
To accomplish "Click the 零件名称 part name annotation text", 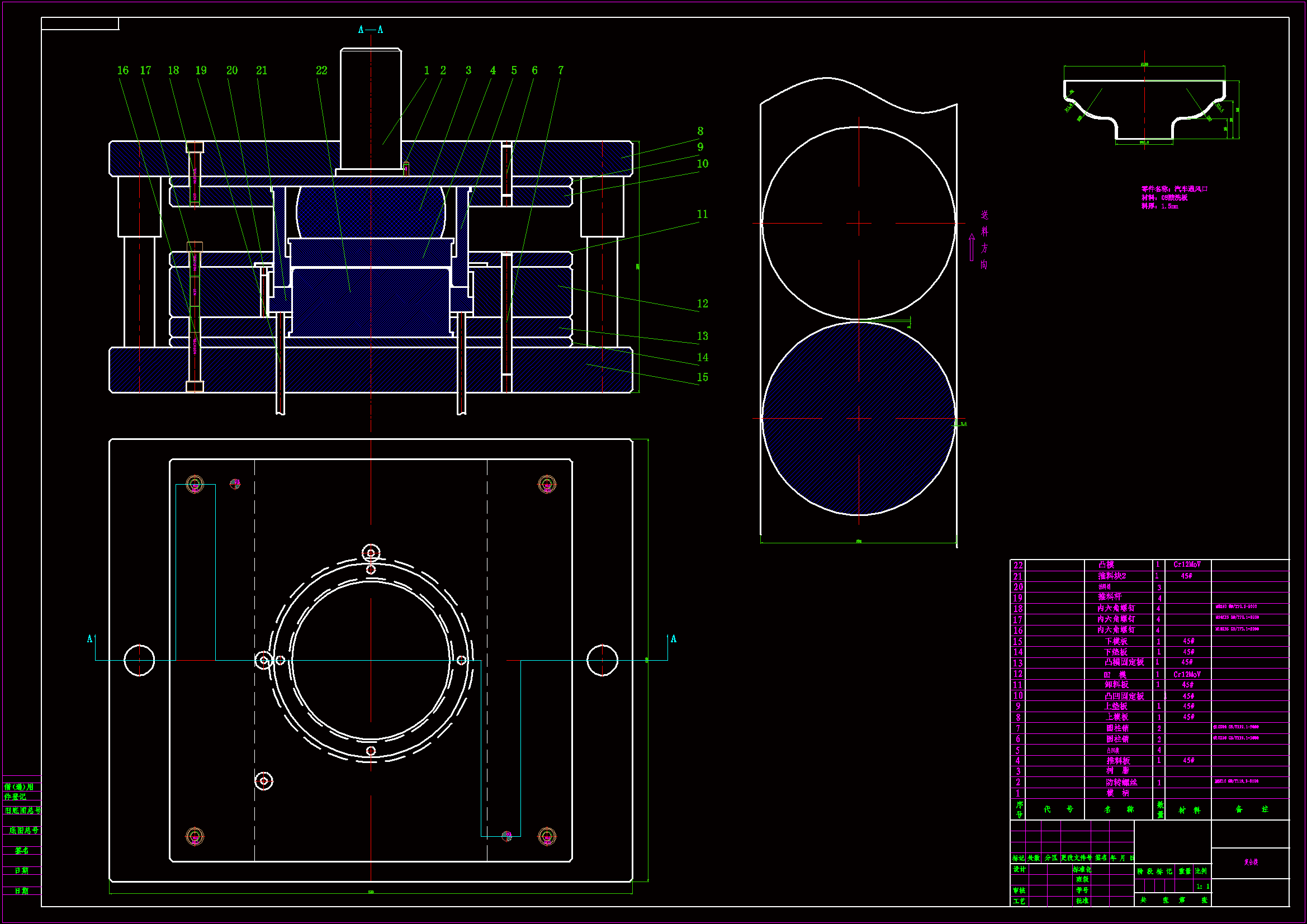I will tap(1174, 189).
